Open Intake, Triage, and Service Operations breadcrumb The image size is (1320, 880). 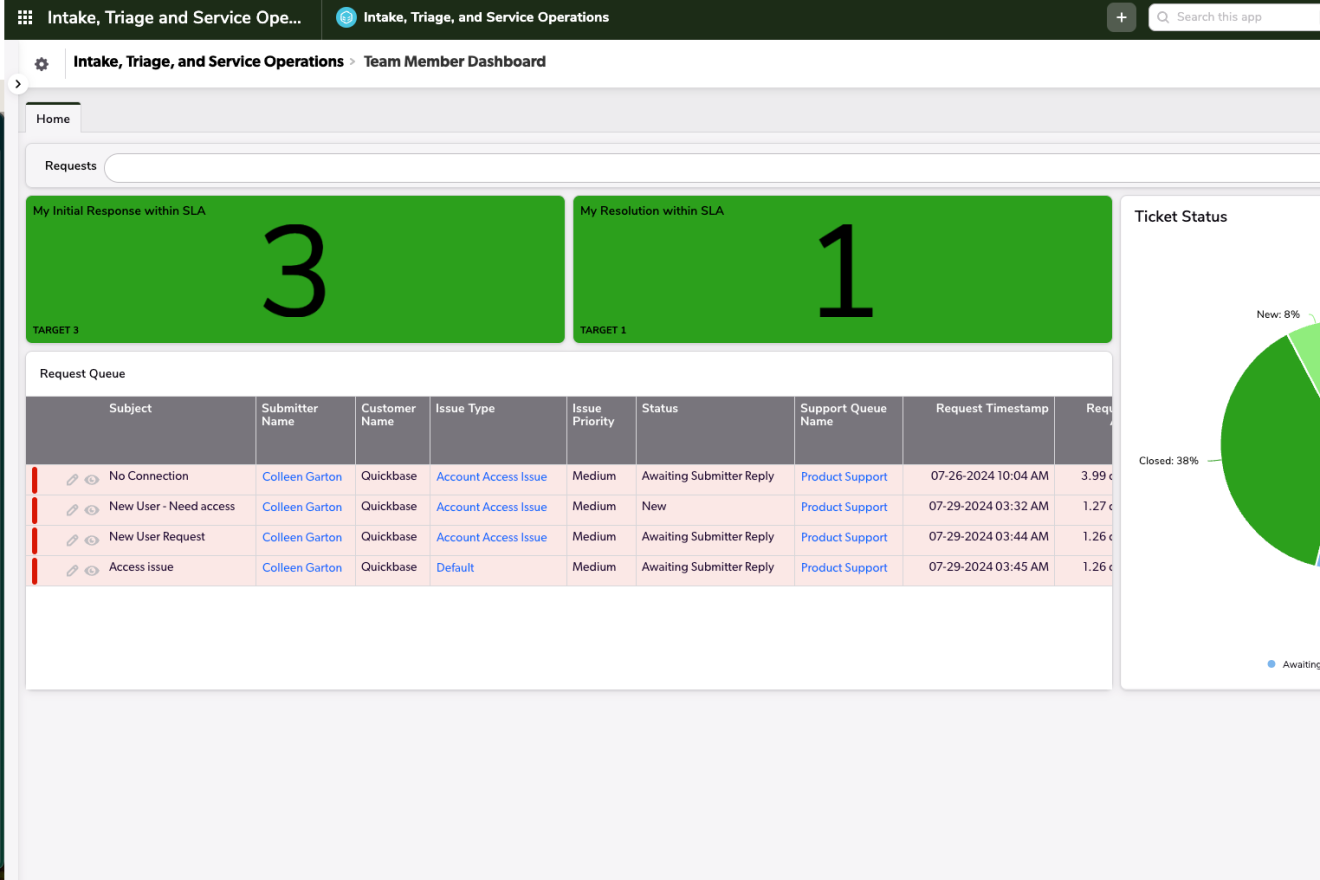tap(208, 62)
